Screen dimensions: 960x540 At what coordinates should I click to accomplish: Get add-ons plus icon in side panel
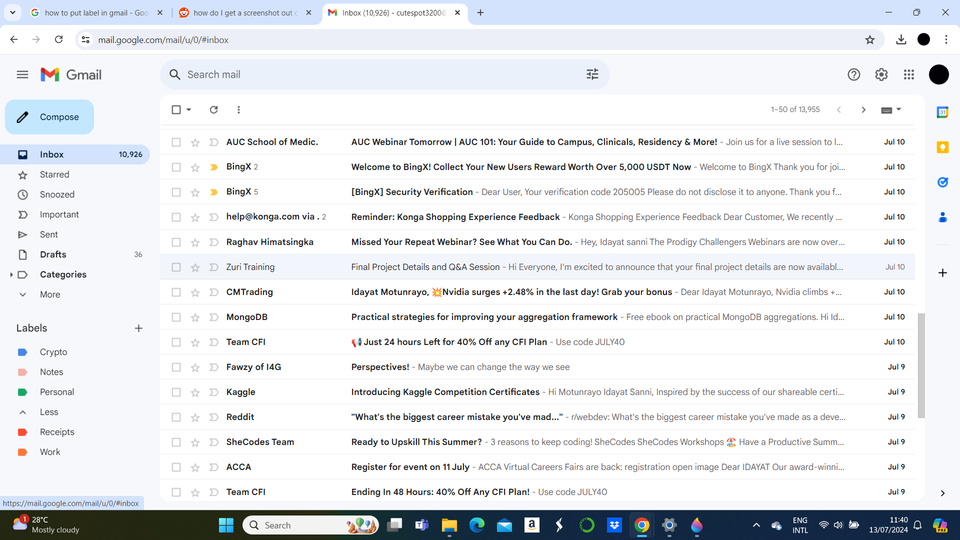(x=943, y=272)
